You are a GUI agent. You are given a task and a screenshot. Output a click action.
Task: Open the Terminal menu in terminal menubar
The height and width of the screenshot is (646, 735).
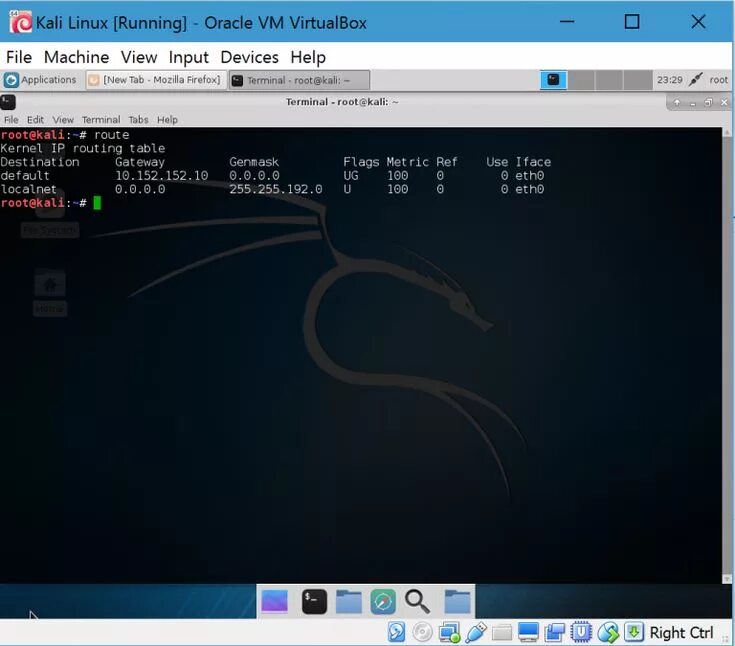coord(101,120)
